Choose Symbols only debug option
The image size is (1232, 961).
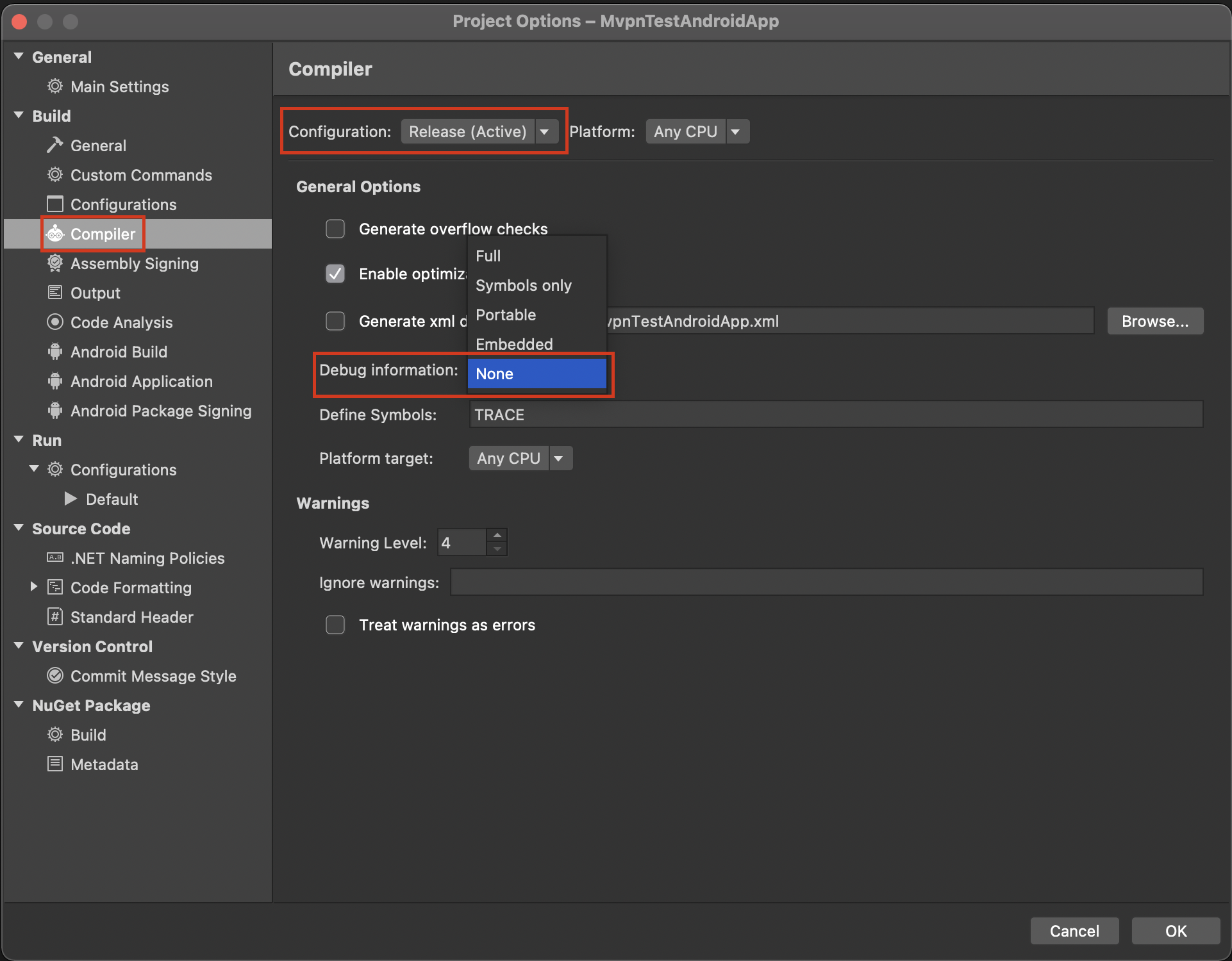pyautogui.click(x=537, y=285)
